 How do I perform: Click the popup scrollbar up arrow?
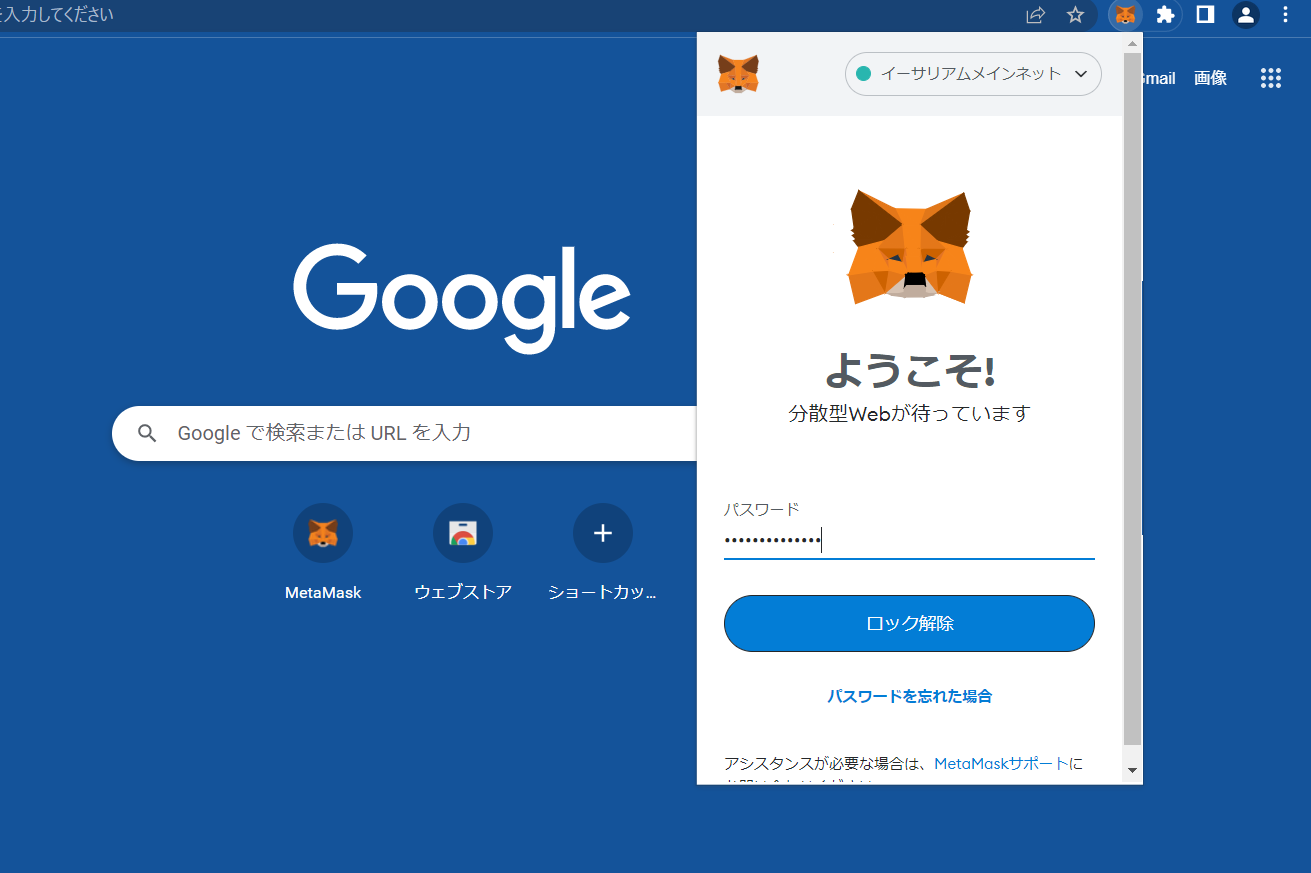pyautogui.click(x=1132, y=44)
